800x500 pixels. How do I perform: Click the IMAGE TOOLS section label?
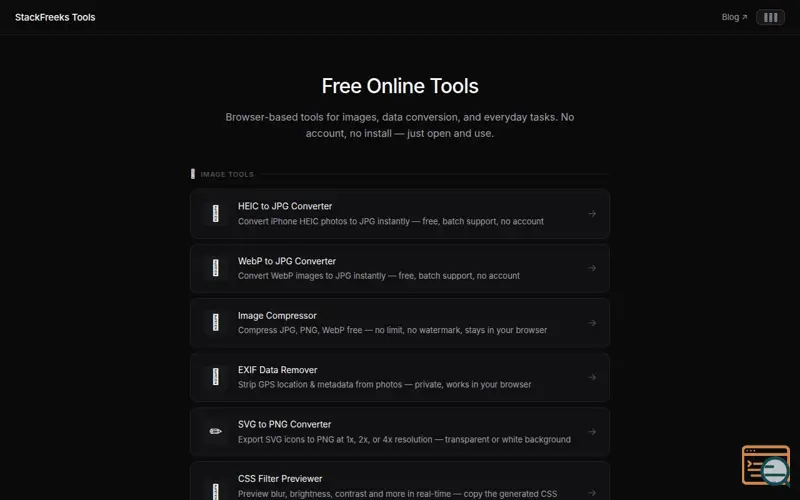pyautogui.click(x=227, y=174)
